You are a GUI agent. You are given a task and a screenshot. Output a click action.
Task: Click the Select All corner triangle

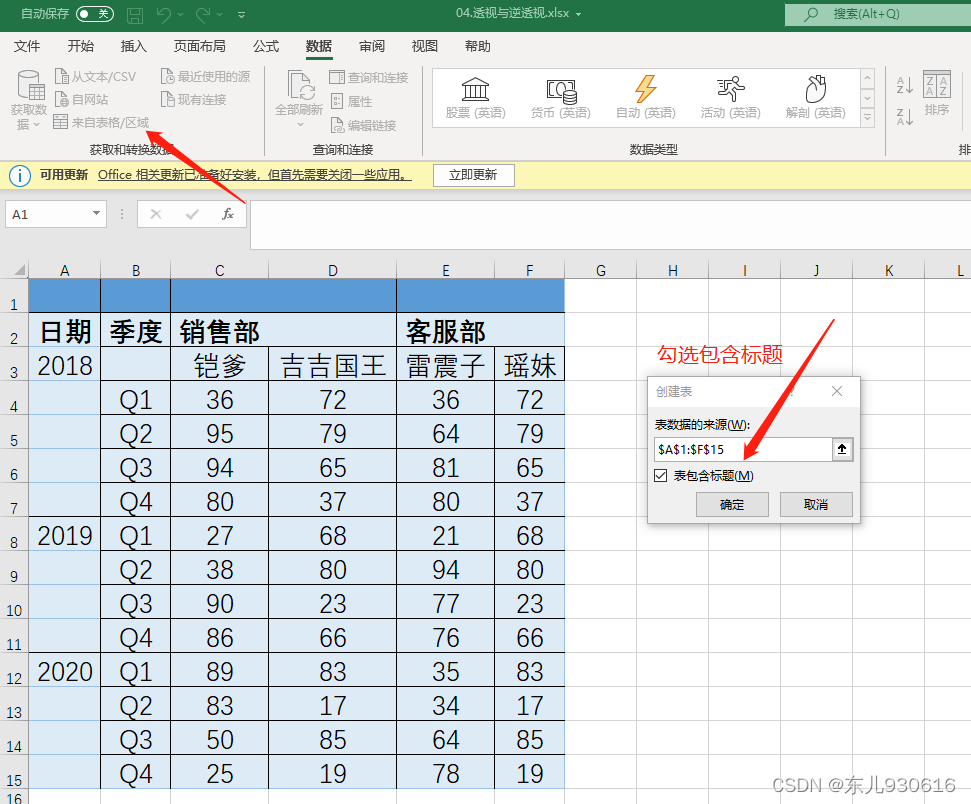pyautogui.click(x=20, y=270)
